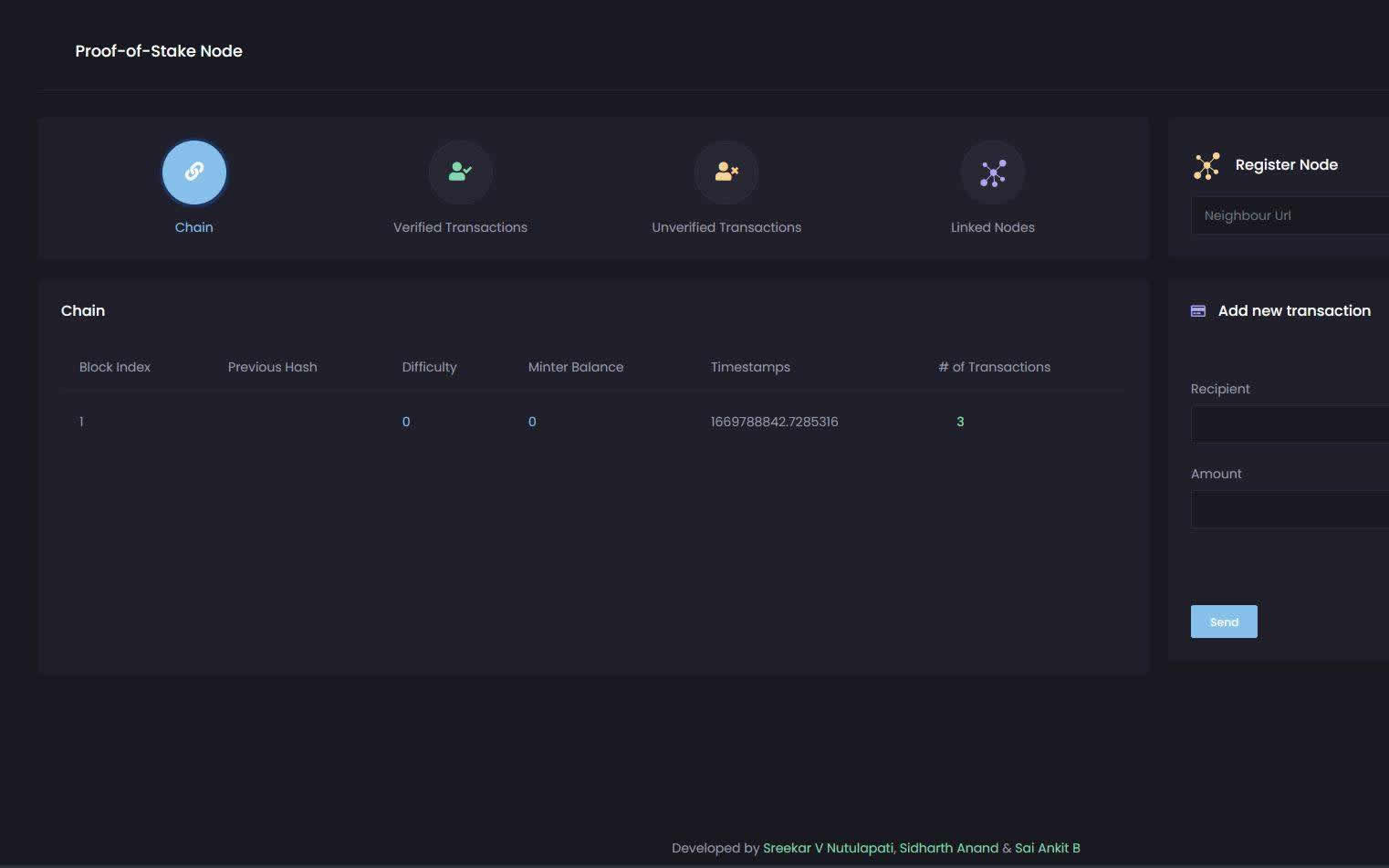Open the green Verified Transactions user-check icon
The height and width of the screenshot is (868, 1389).
tap(460, 172)
